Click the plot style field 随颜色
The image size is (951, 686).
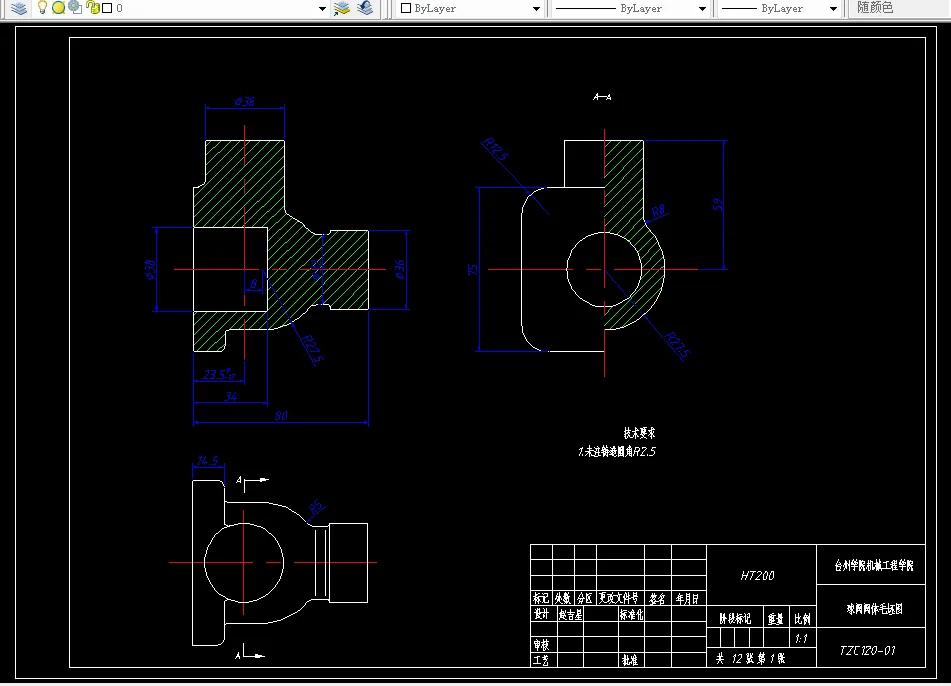[x=898, y=8]
